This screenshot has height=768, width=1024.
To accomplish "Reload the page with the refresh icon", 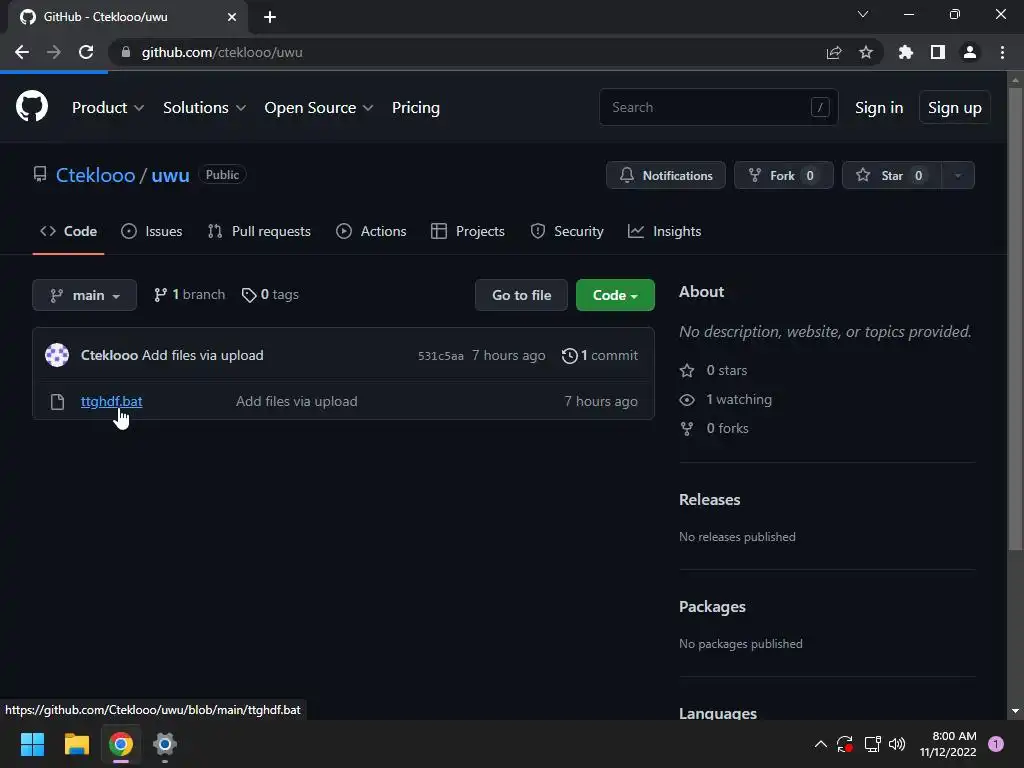I will pos(86,52).
